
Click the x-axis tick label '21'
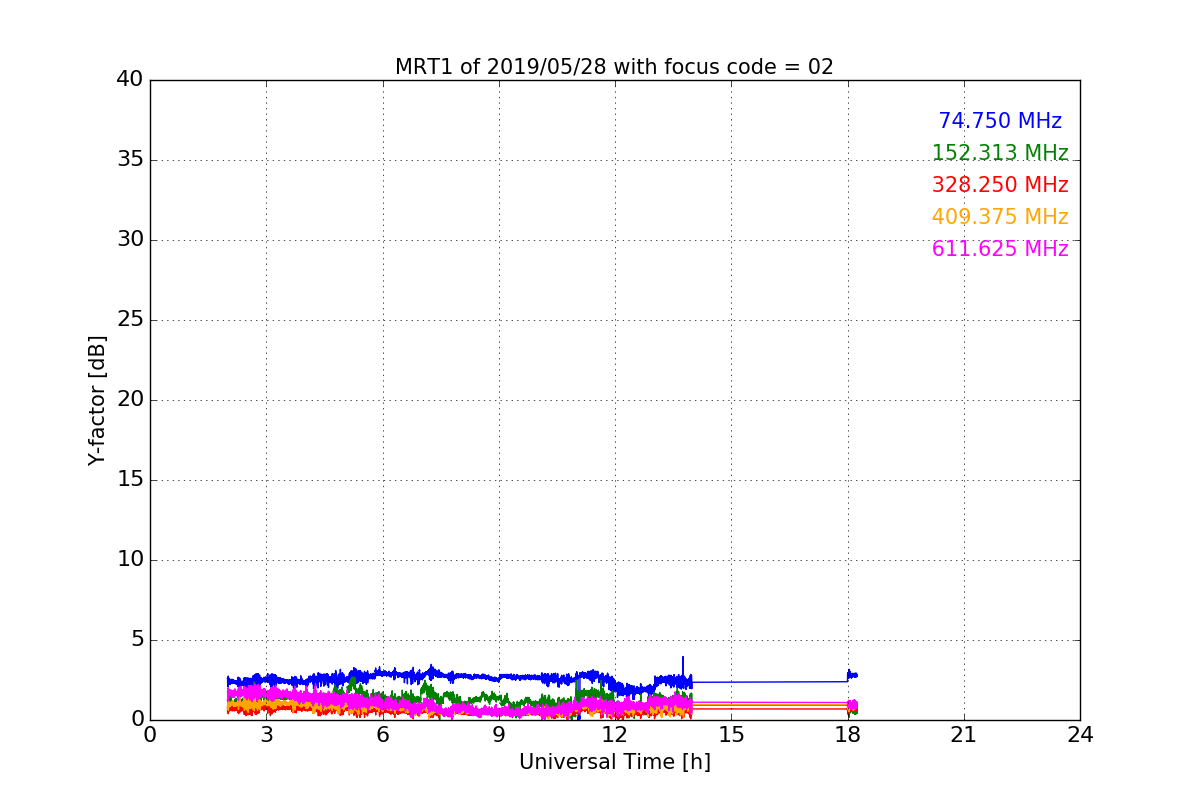(964, 735)
